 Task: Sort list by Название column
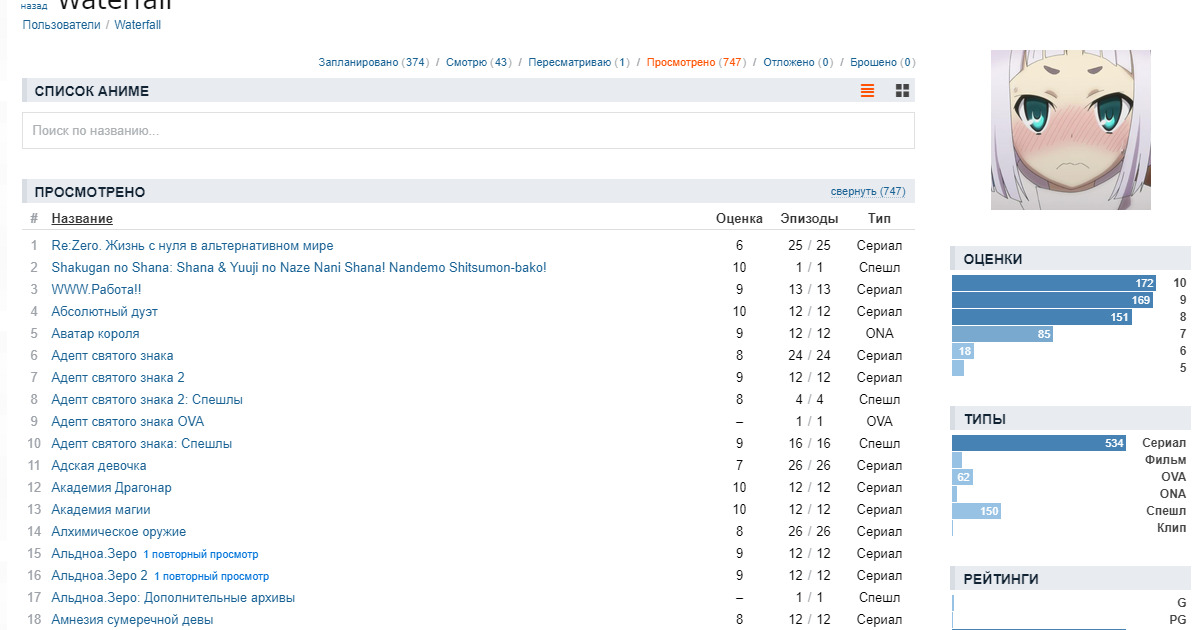[x=82, y=219]
